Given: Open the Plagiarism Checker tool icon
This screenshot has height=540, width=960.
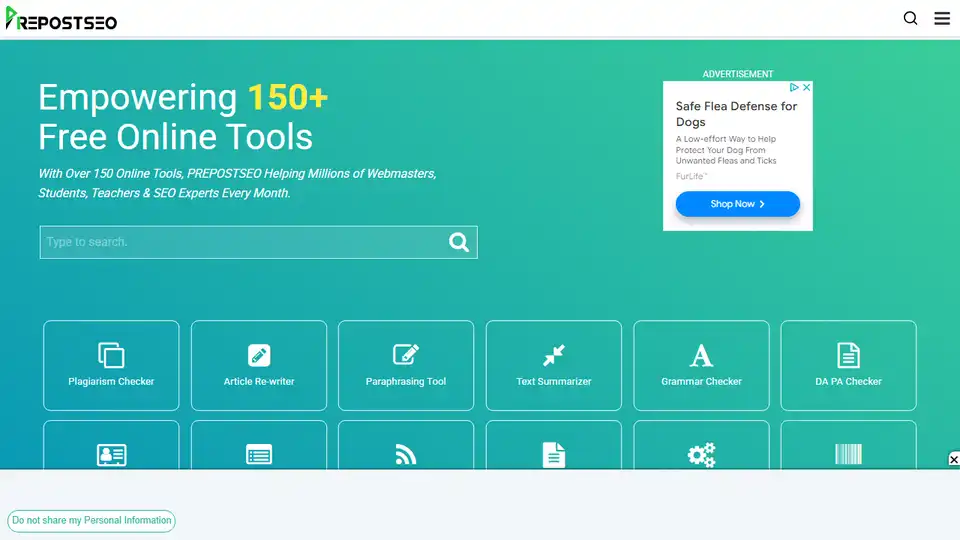Looking at the screenshot, I should [x=111, y=355].
